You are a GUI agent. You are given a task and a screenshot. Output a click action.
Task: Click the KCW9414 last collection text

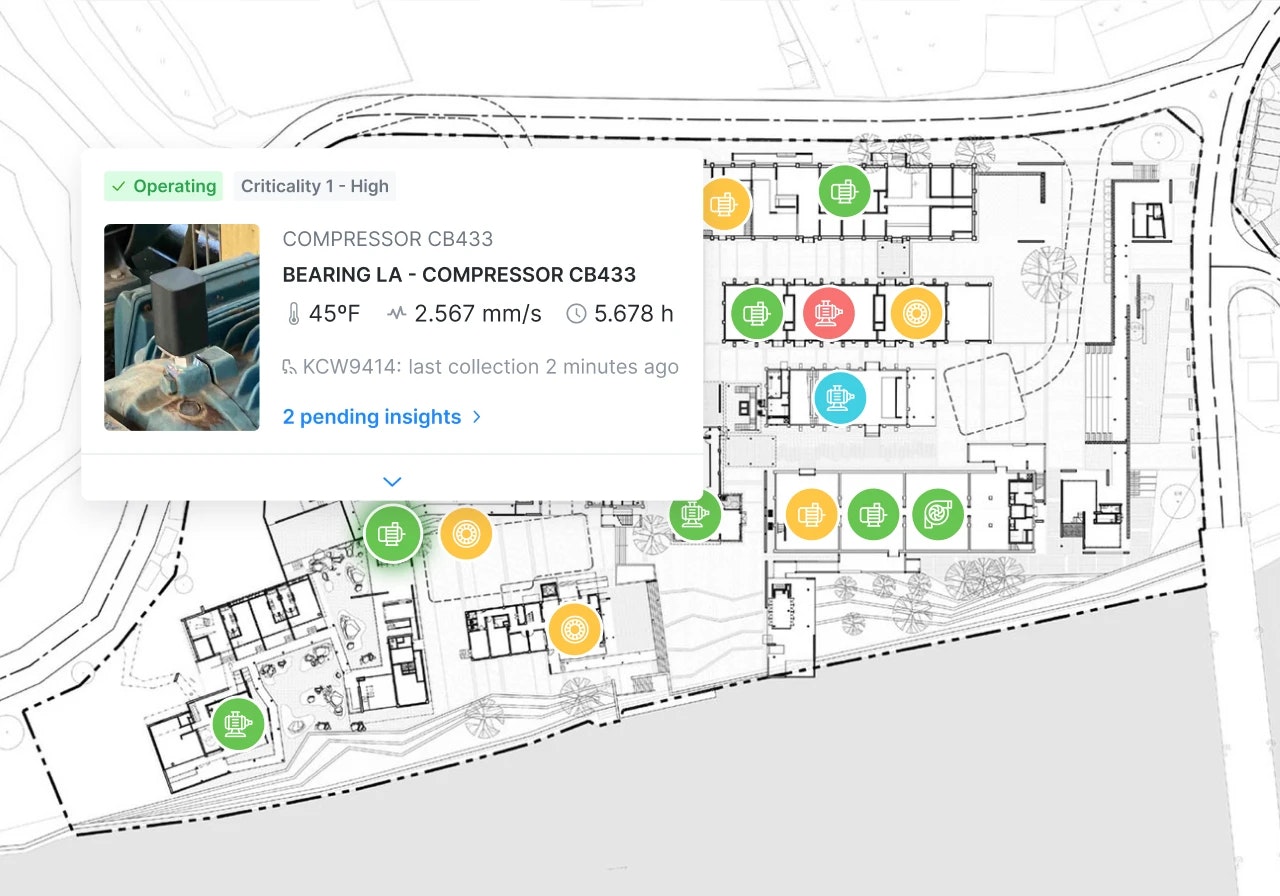pos(490,367)
